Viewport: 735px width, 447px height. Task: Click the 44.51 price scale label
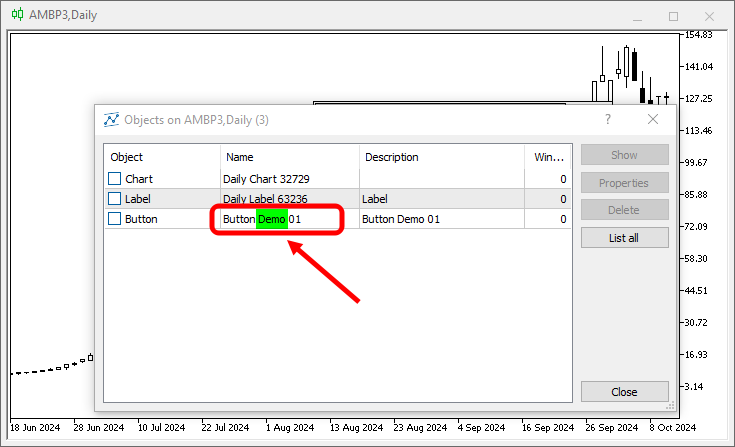(x=696, y=291)
